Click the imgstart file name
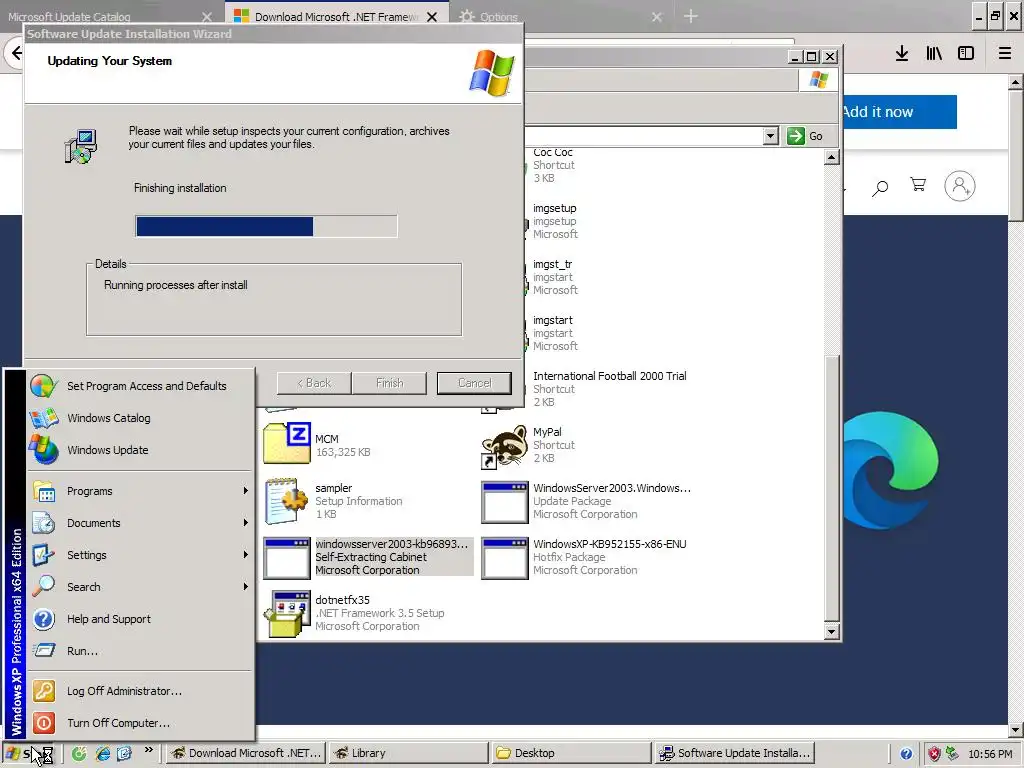Screen dimensions: 1024x768 552,320
